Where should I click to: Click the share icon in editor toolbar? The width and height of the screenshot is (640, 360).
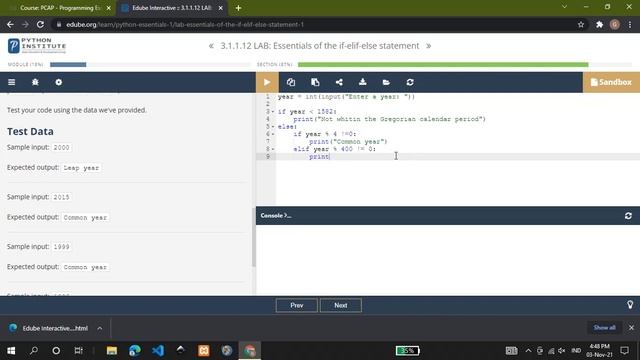point(339,82)
